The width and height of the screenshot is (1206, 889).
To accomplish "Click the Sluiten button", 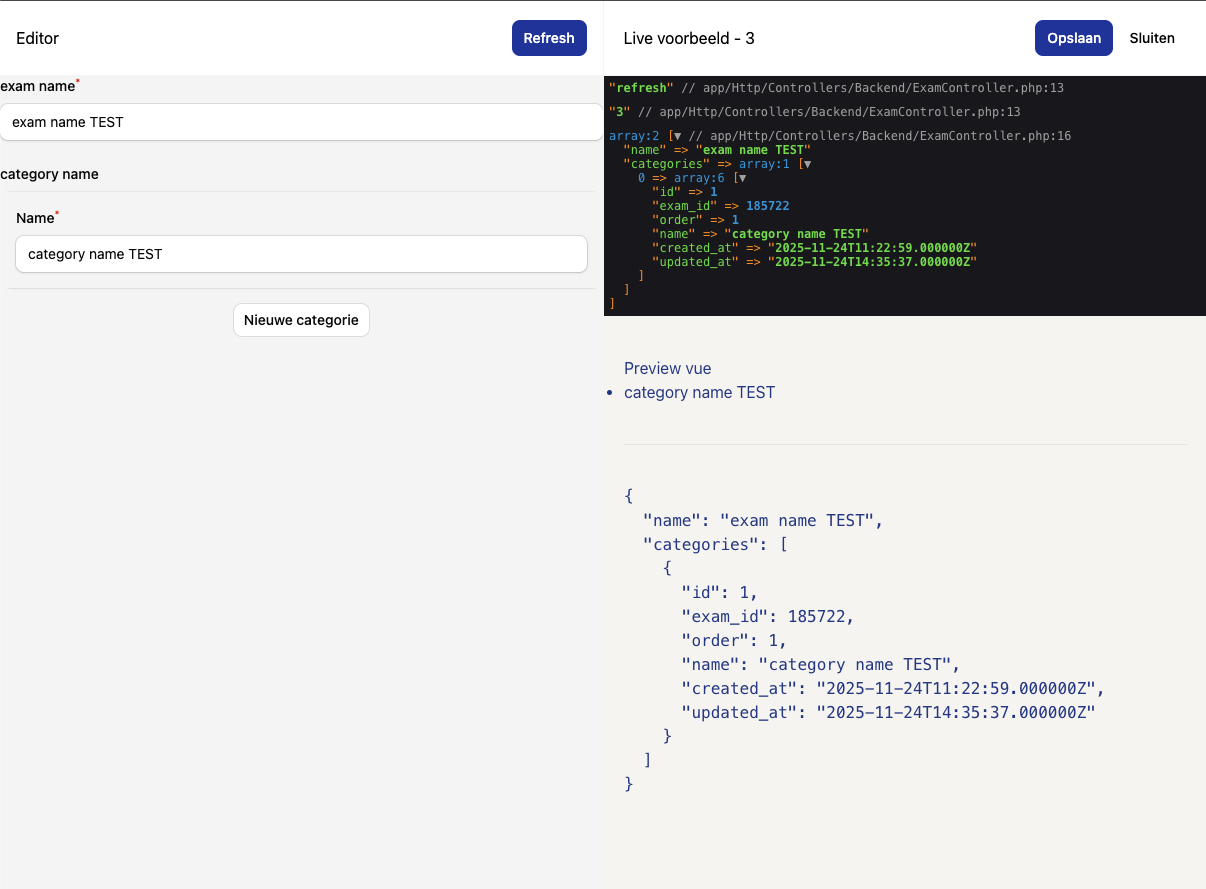I will pyautogui.click(x=1151, y=37).
